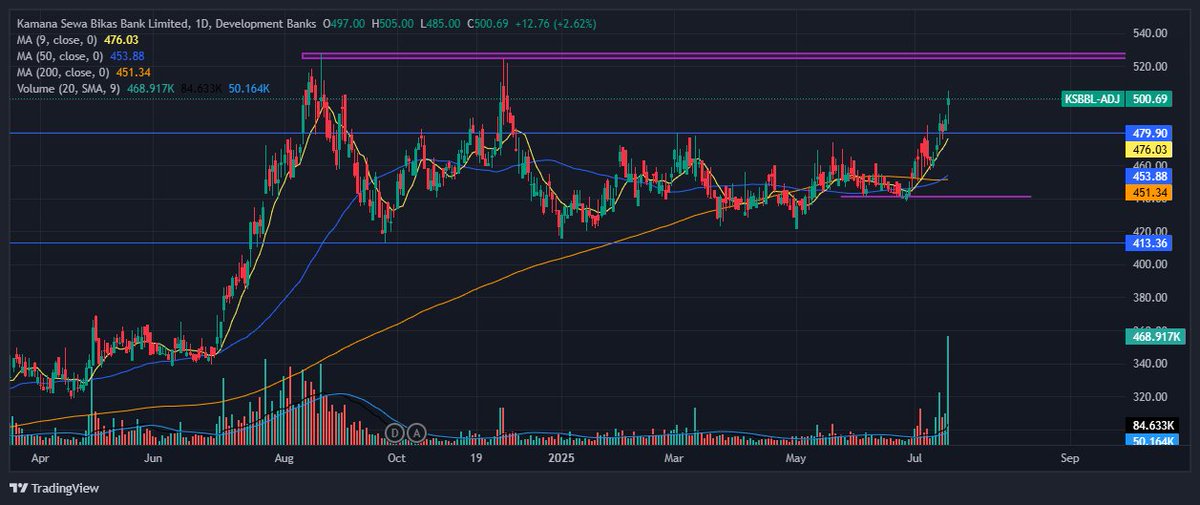Click the Jul label on time axis

tap(914, 458)
